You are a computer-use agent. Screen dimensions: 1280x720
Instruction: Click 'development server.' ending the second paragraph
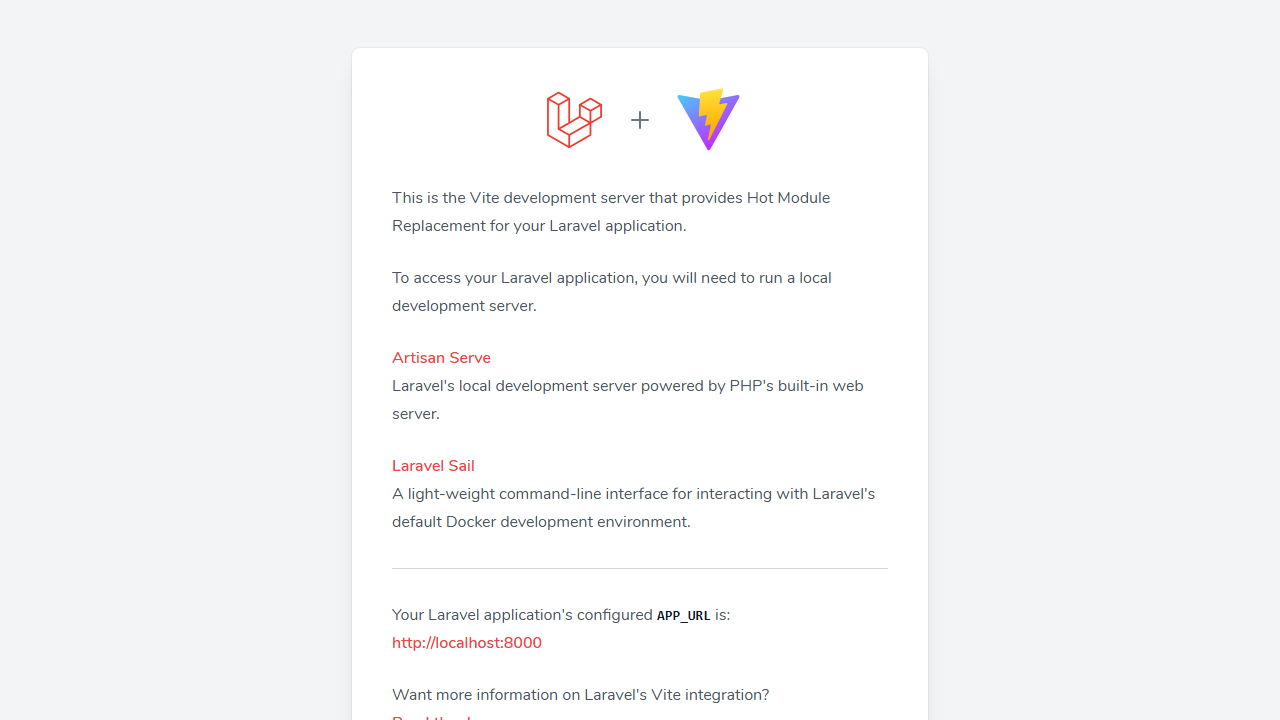pos(464,306)
